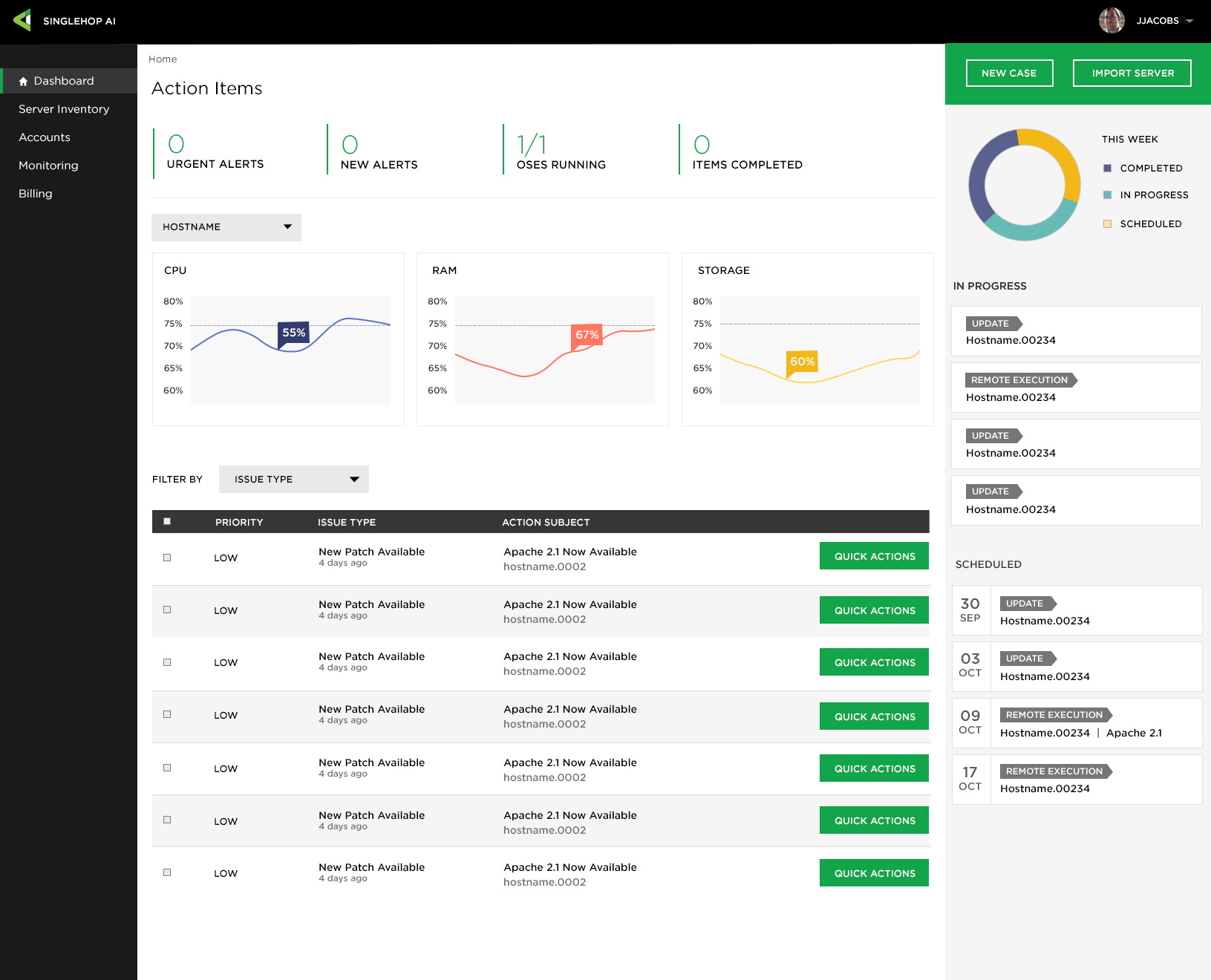The width and height of the screenshot is (1211, 980).
Task: Click the home icon next to Dashboard
Action: coord(25,80)
